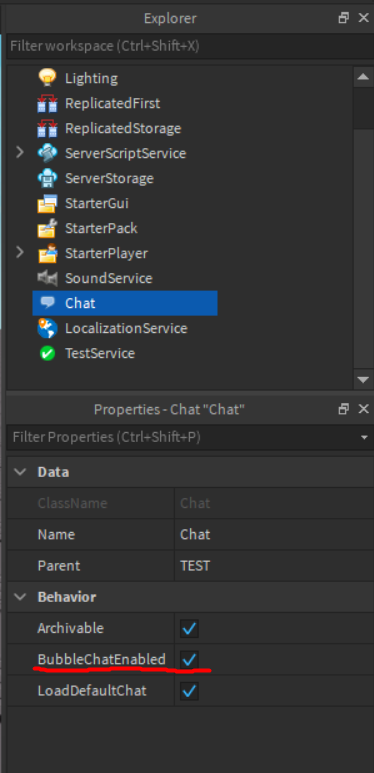Close the Properties panel

point(364,409)
